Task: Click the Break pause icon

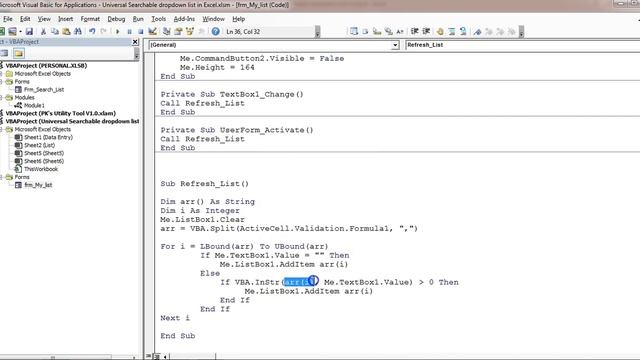Action: (x=129, y=31)
